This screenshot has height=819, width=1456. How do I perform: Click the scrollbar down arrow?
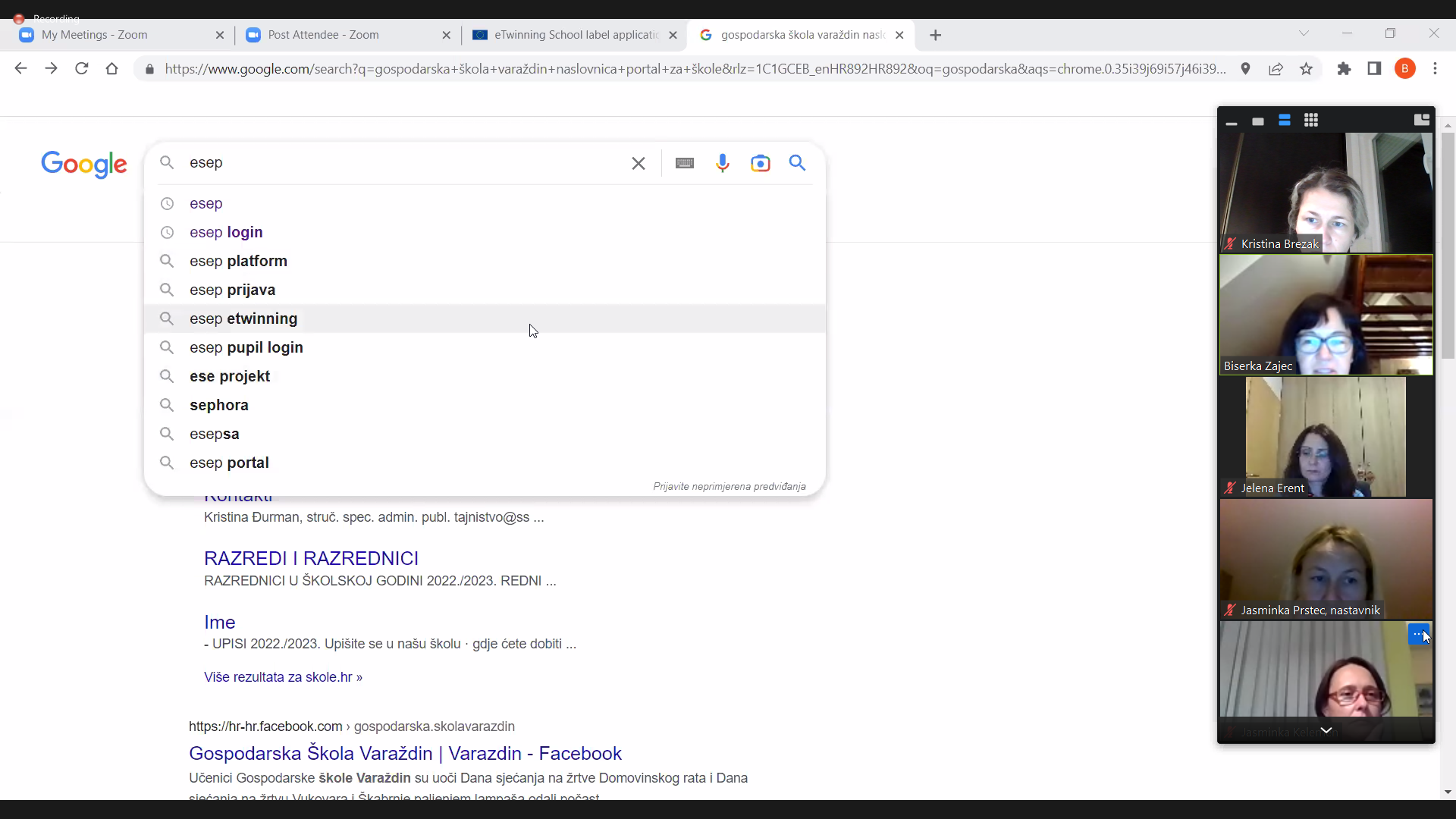coord(1448,792)
